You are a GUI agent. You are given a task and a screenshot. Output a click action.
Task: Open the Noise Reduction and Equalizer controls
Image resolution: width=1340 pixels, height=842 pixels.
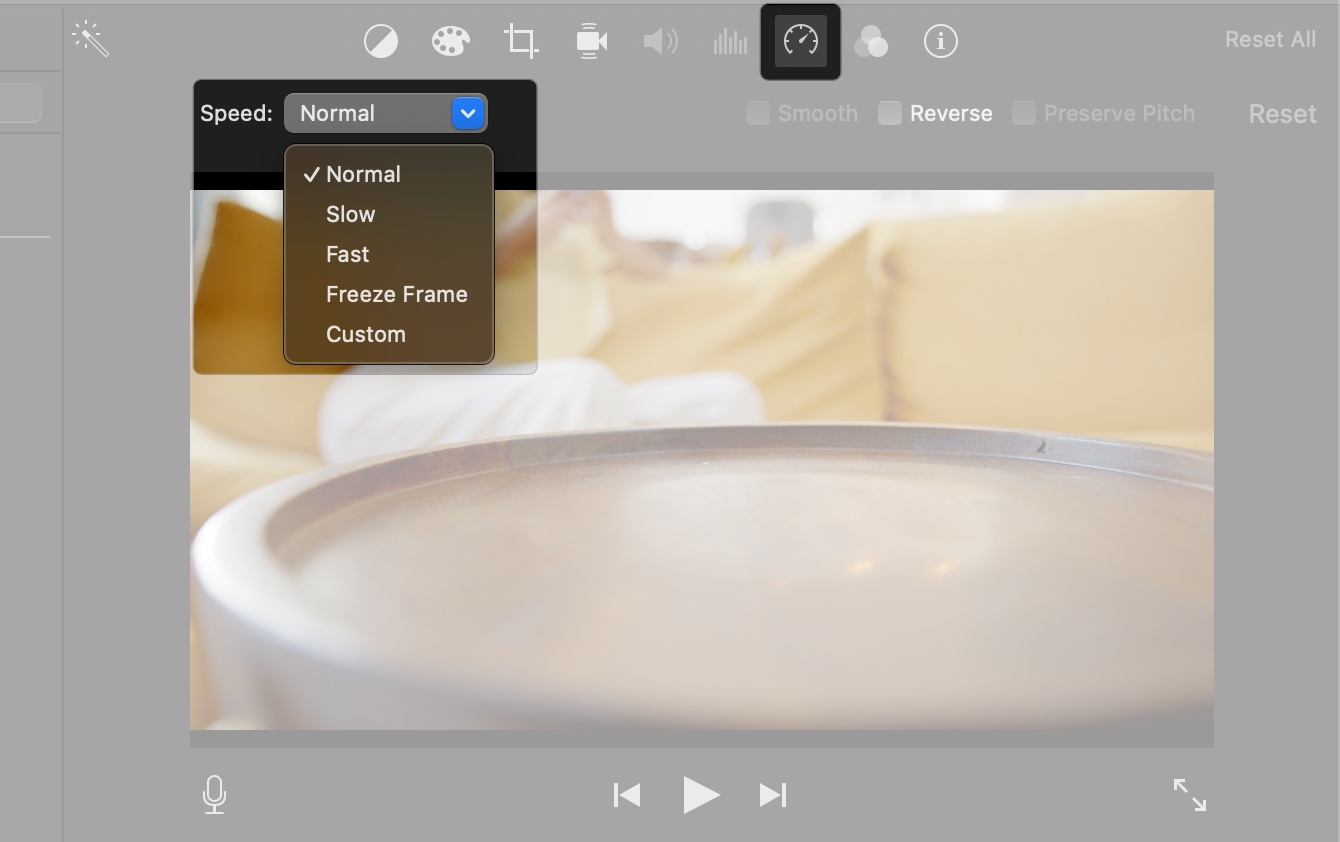pos(730,41)
